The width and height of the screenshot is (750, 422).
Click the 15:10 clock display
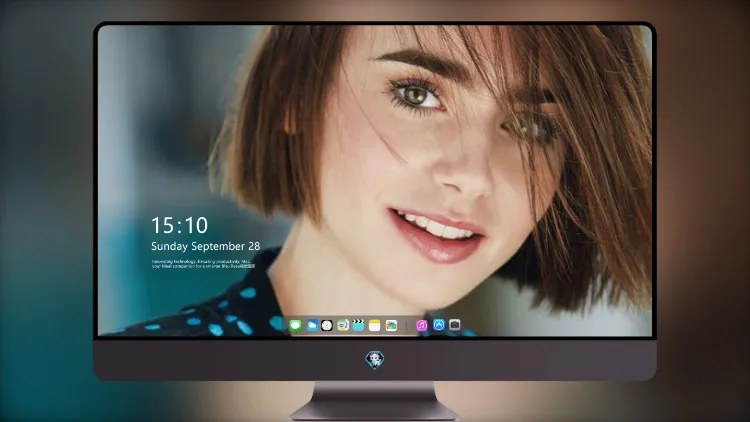click(x=179, y=225)
